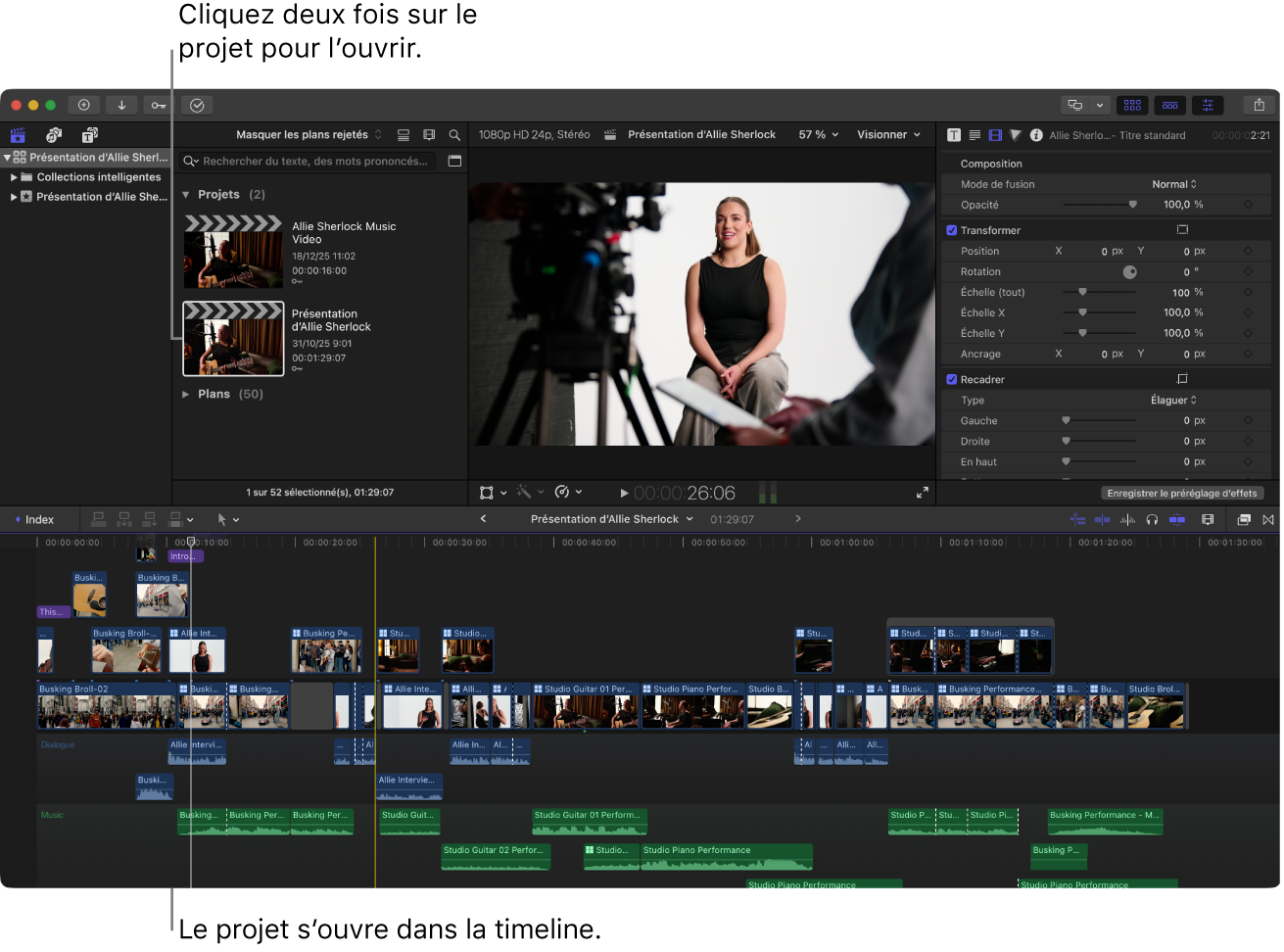This screenshot has width=1284, height=952.
Task: Click Enregistrer le préréglage d'effets
Action: [1182, 494]
